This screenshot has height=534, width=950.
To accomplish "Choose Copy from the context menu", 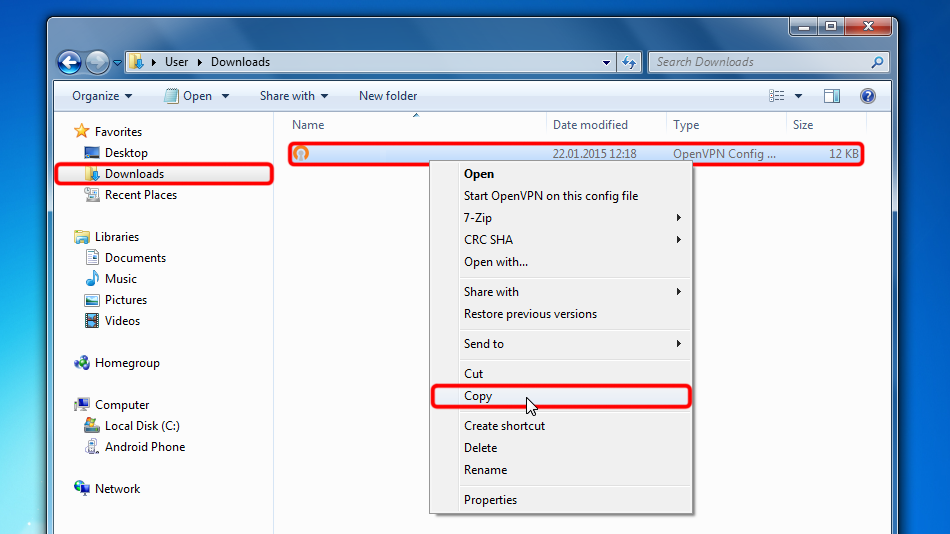I will [478, 396].
